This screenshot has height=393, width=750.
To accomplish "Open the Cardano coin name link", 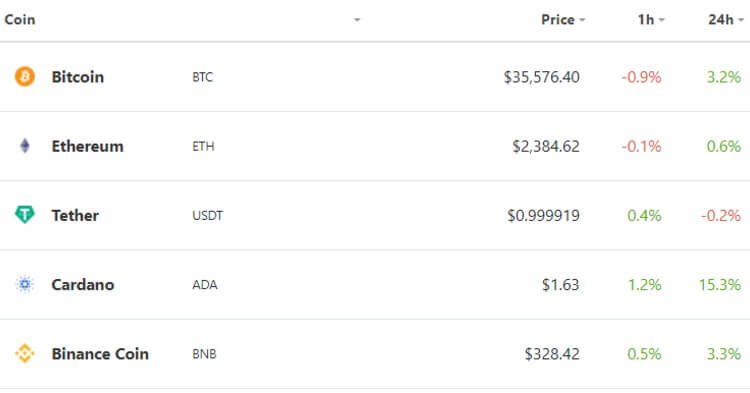I will point(83,285).
